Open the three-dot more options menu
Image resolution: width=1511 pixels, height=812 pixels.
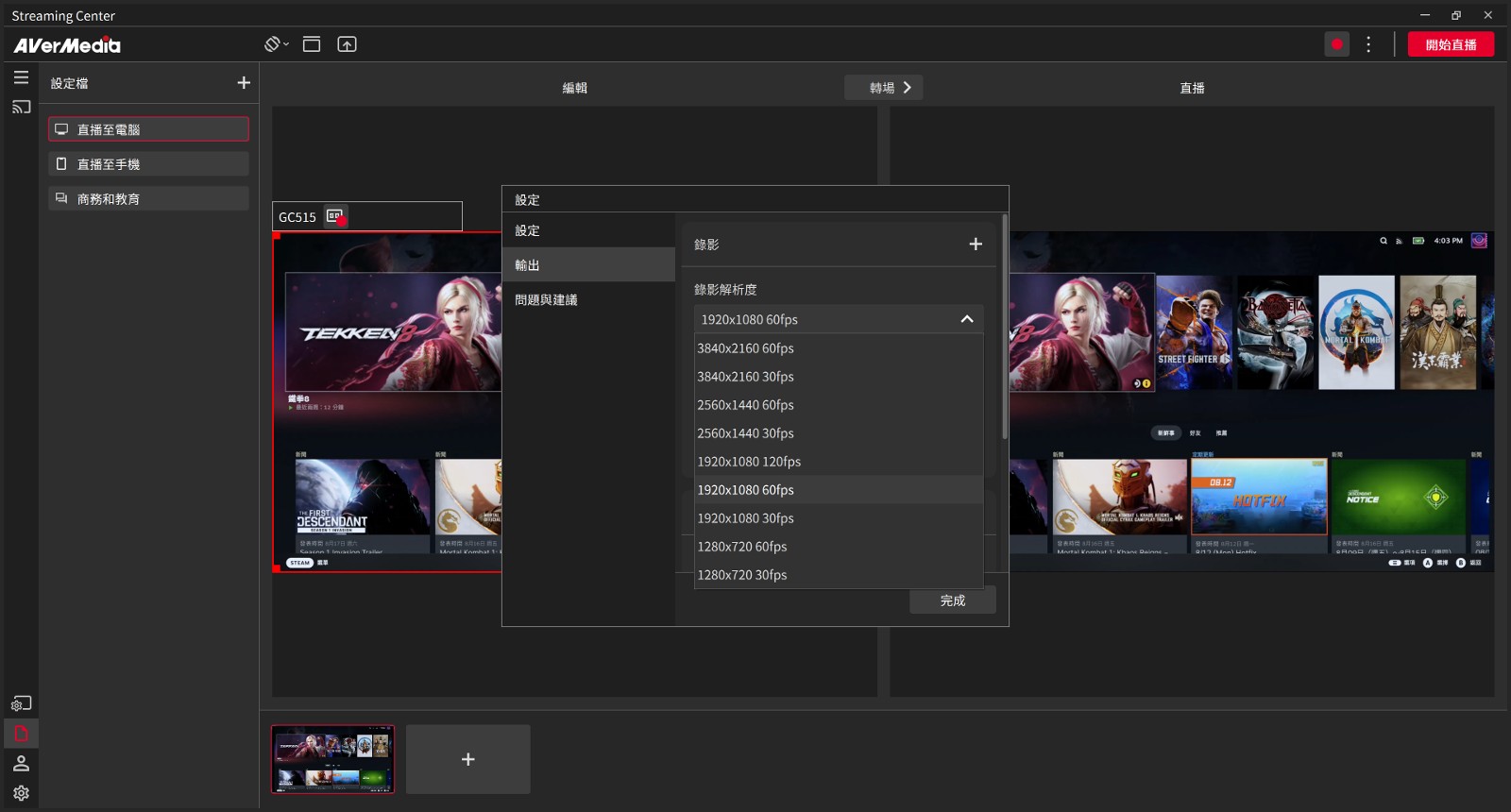click(1368, 44)
